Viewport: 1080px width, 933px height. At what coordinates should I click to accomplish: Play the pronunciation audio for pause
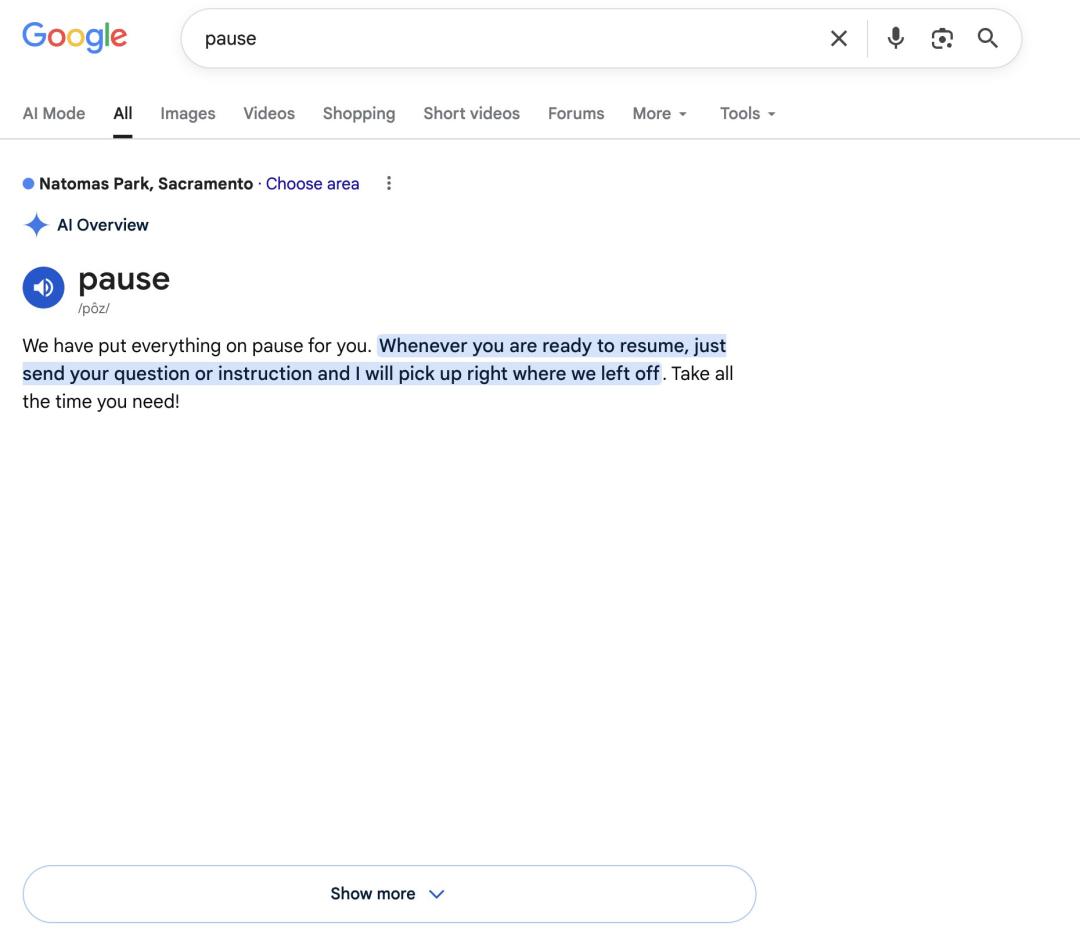click(43, 287)
